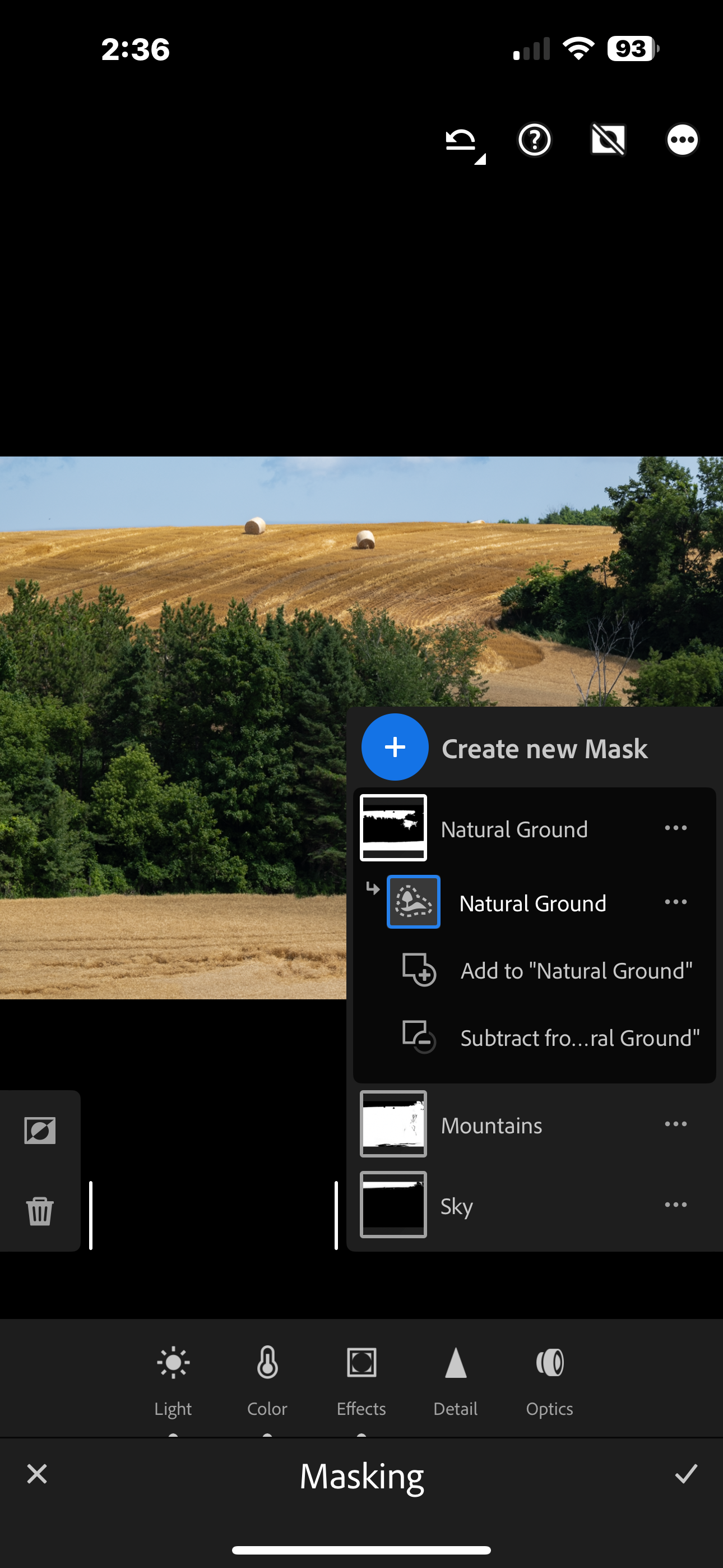This screenshot has height=1568, width=723.
Task: Select the Natural Ground mask thumbnail
Action: [x=393, y=828]
